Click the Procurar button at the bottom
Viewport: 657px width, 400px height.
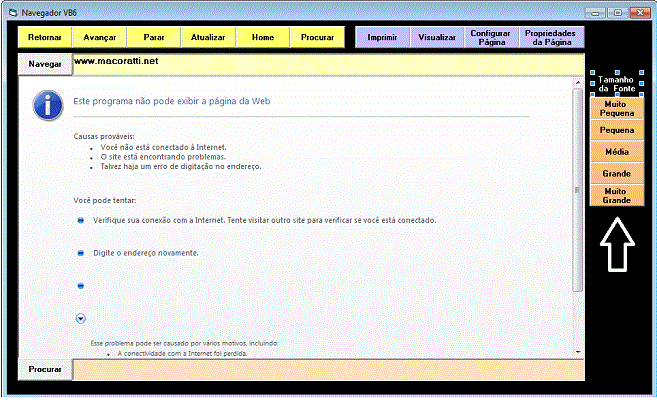pos(45,369)
